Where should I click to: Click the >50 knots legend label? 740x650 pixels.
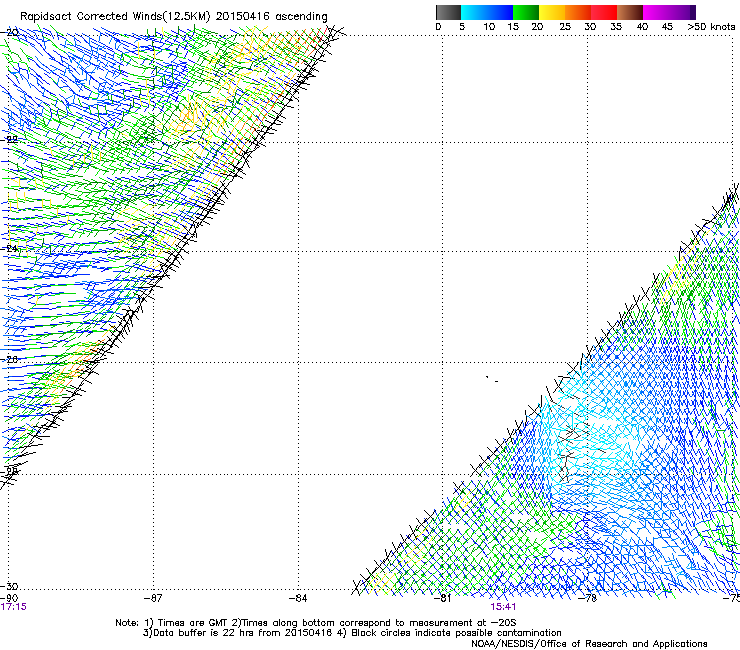coord(711,26)
